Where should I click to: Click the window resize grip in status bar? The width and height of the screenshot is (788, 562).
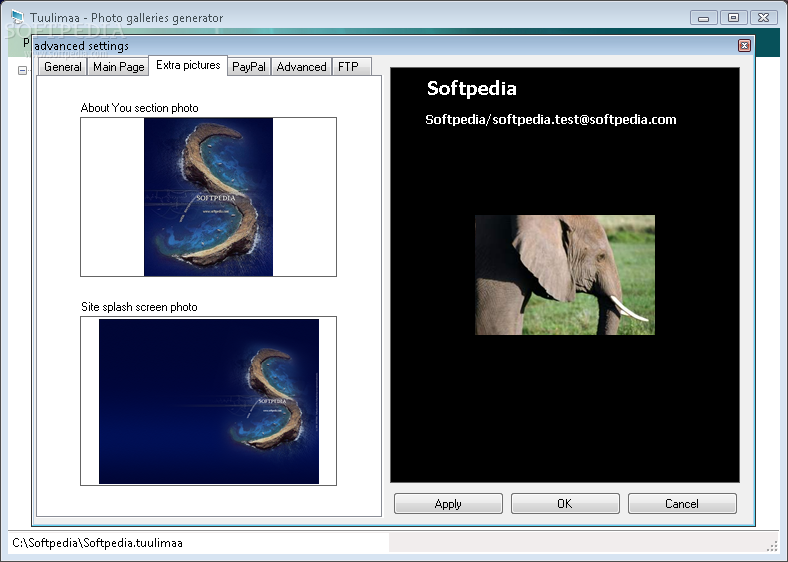772,546
